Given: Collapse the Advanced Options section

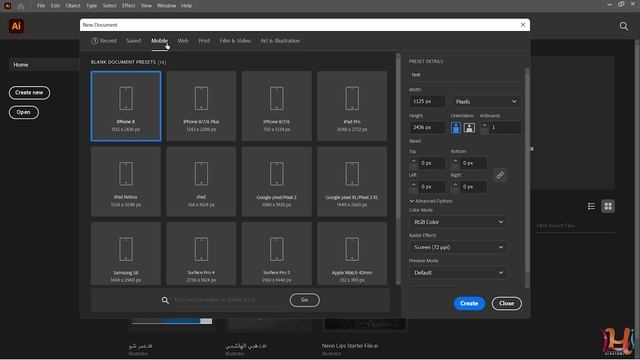Looking at the screenshot, I should point(431,201).
